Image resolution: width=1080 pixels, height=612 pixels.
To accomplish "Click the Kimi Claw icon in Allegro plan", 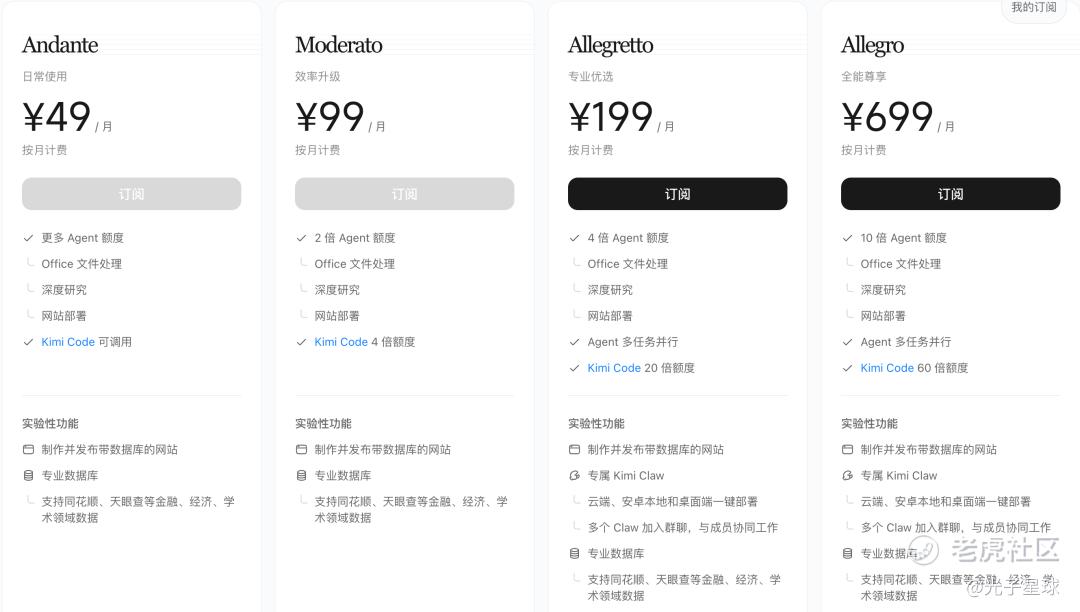I will 847,476.
